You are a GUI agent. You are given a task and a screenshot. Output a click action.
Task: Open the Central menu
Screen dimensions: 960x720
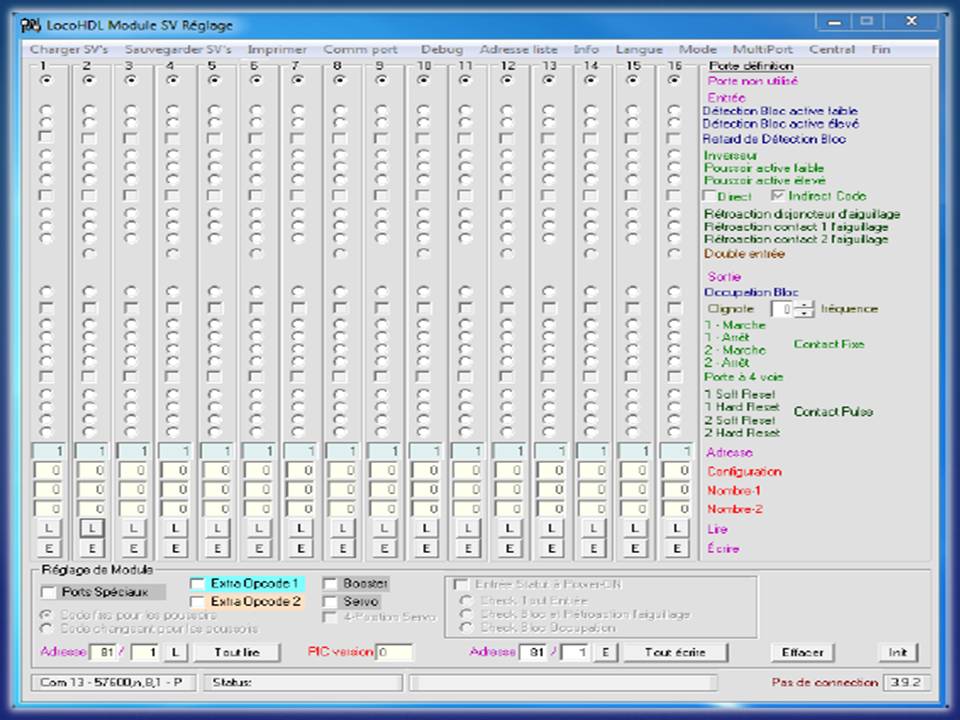tap(831, 50)
